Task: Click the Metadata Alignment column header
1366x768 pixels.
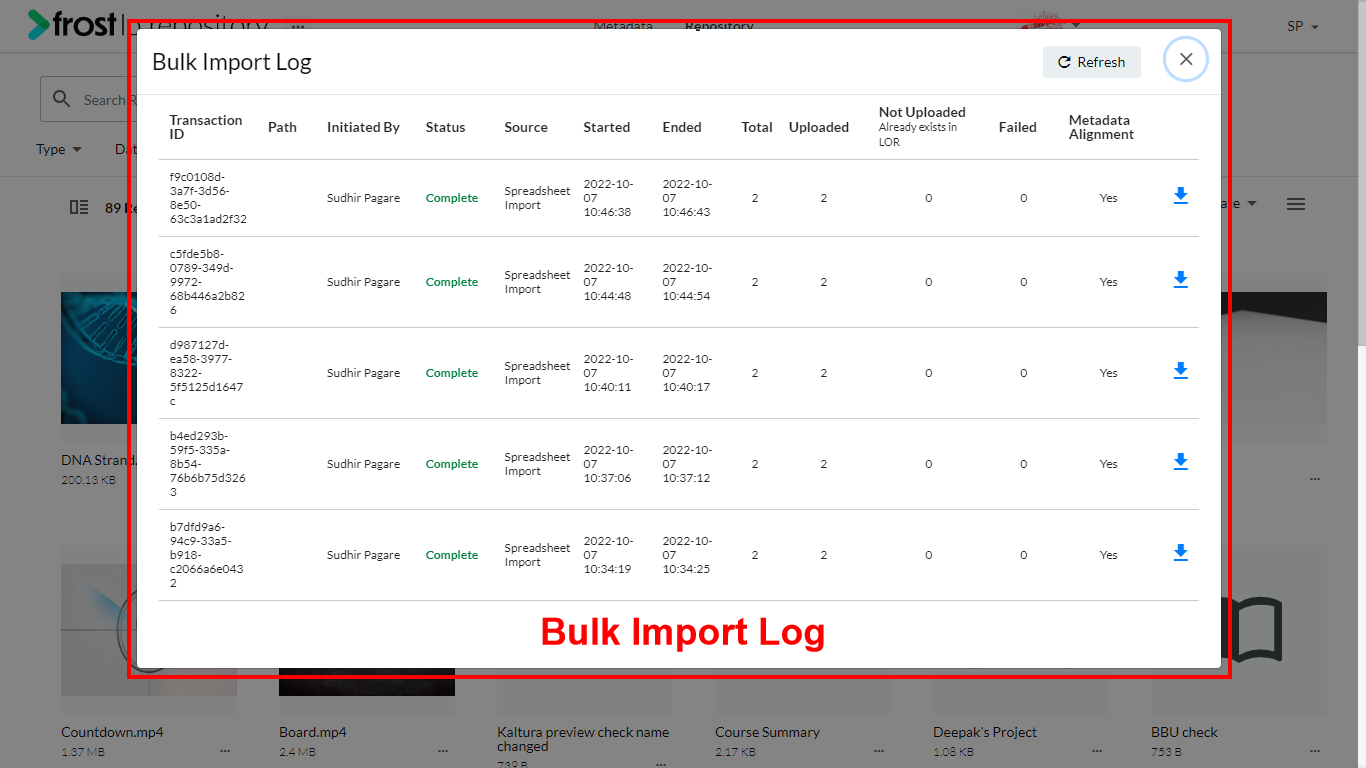Action: 1102,127
